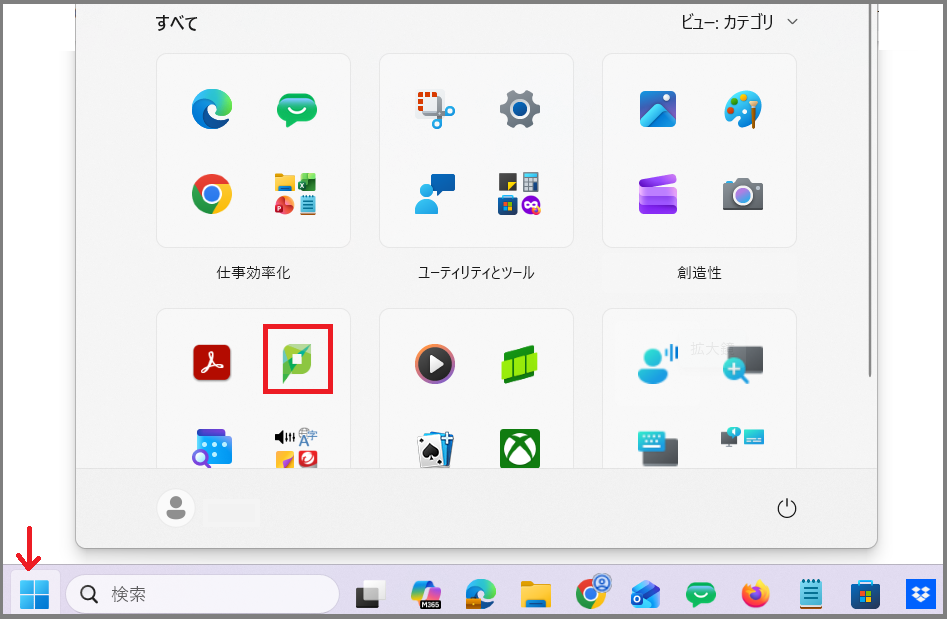Select the 創造性 category label
The image size is (947, 619).
tap(699, 272)
